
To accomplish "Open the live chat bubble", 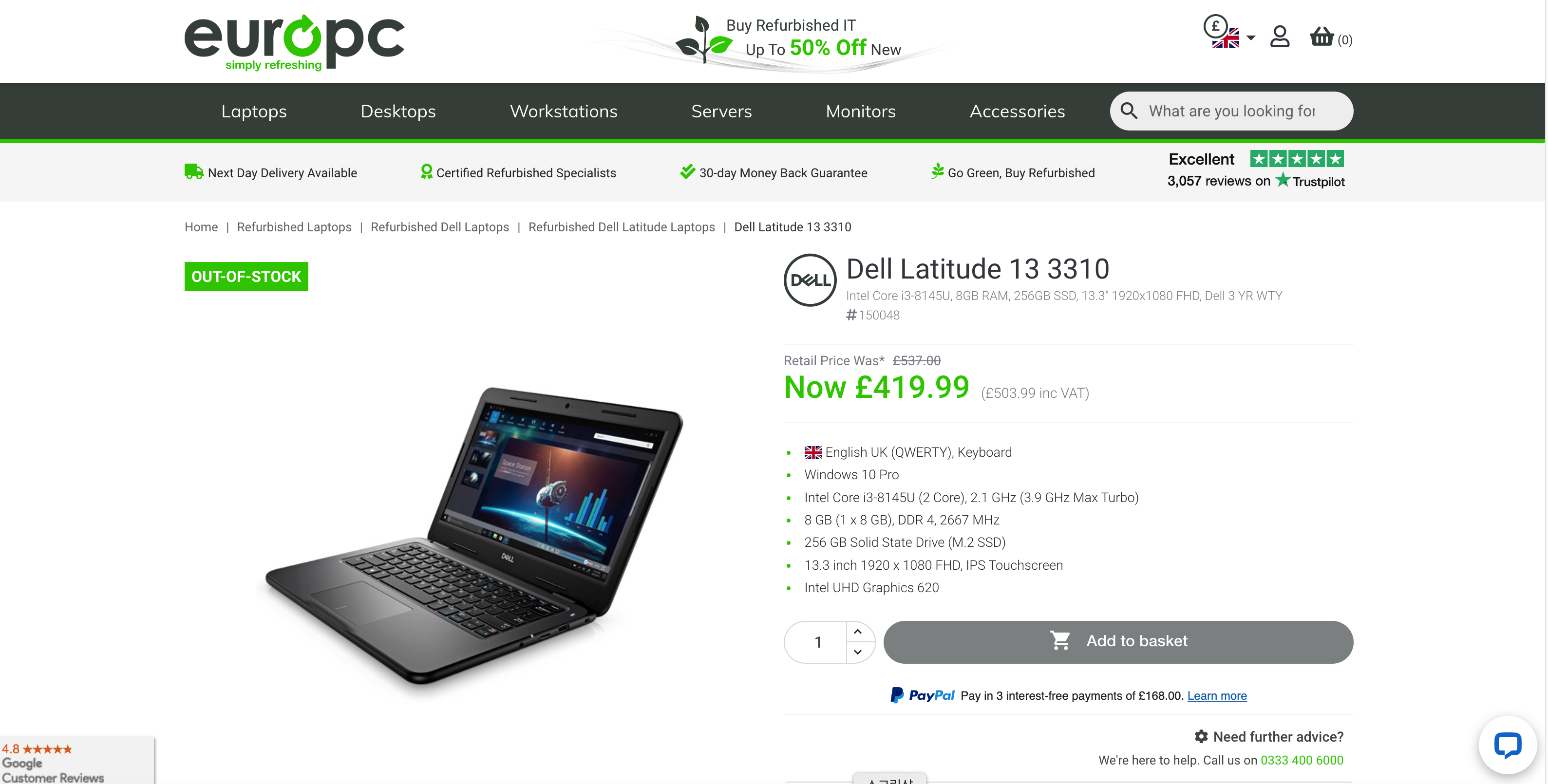I will 1507,745.
